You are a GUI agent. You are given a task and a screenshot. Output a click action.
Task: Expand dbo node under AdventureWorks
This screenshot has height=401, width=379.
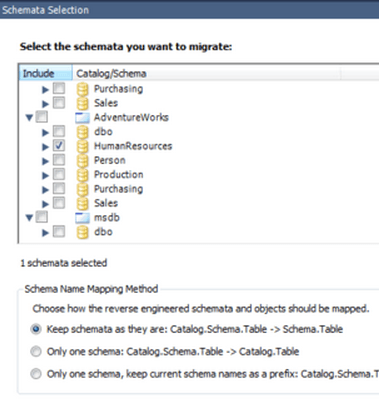click(45, 133)
